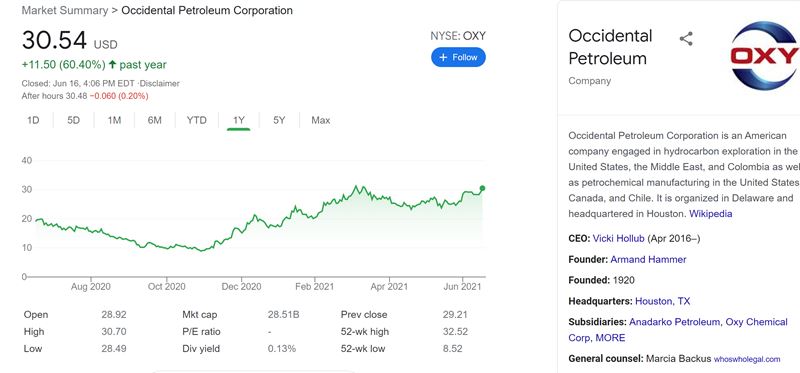Open the whoswholegal.com source link
This screenshot has width=800, height=373.
pyautogui.click(x=747, y=359)
